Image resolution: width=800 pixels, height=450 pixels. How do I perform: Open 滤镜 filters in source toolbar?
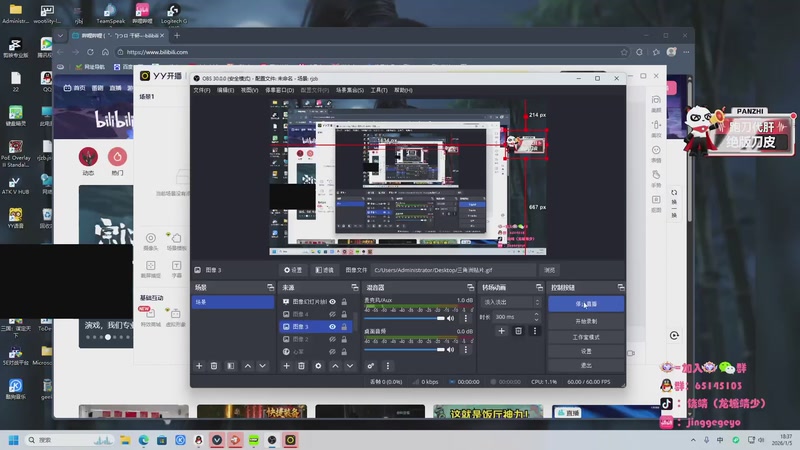[324, 270]
